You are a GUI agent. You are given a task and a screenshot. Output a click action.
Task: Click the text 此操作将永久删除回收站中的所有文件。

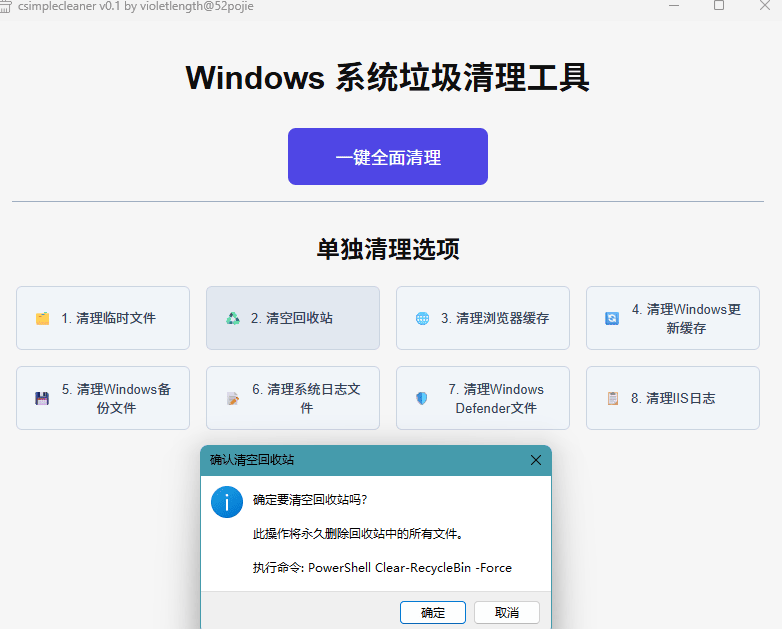click(359, 534)
